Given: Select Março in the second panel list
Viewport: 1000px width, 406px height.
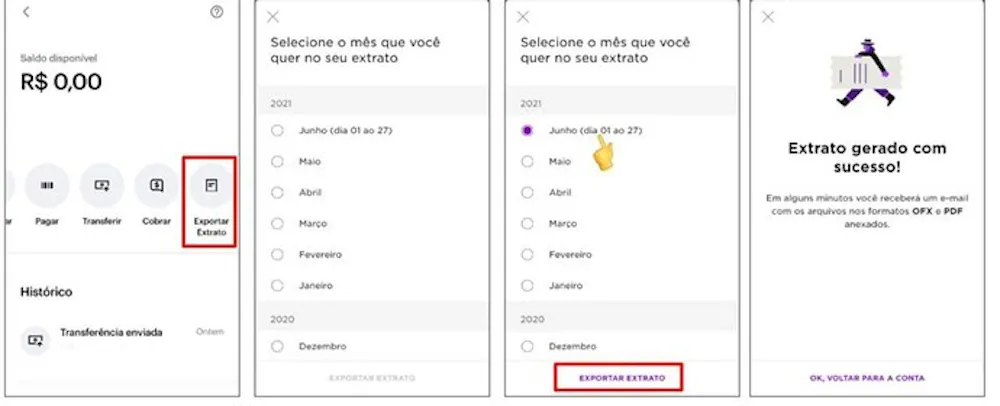Looking at the screenshot, I should pyautogui.click(x=276, y=224).
